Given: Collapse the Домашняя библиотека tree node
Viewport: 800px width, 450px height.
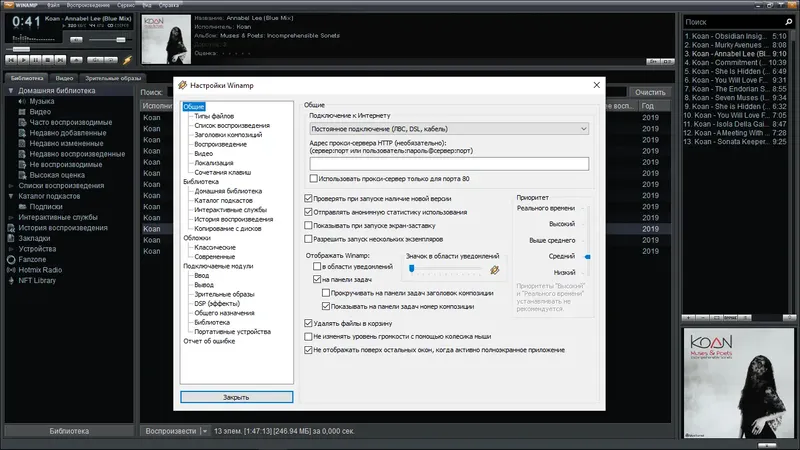Looking at the screenshot, I should [x=10, y=91].
